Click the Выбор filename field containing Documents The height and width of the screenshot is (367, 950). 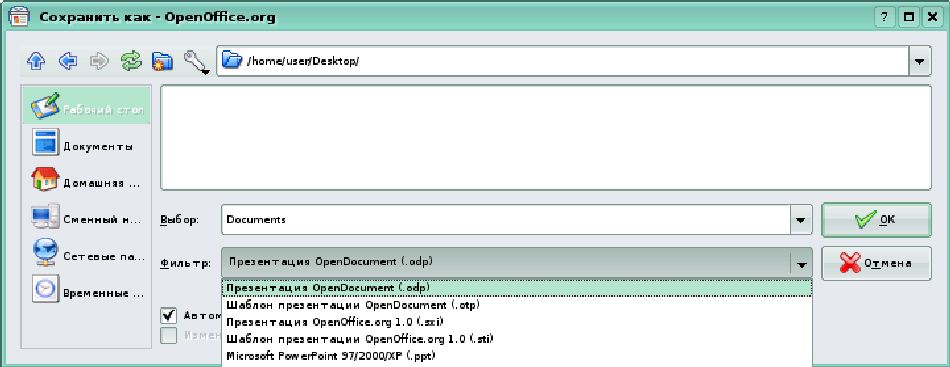point(506,220)
